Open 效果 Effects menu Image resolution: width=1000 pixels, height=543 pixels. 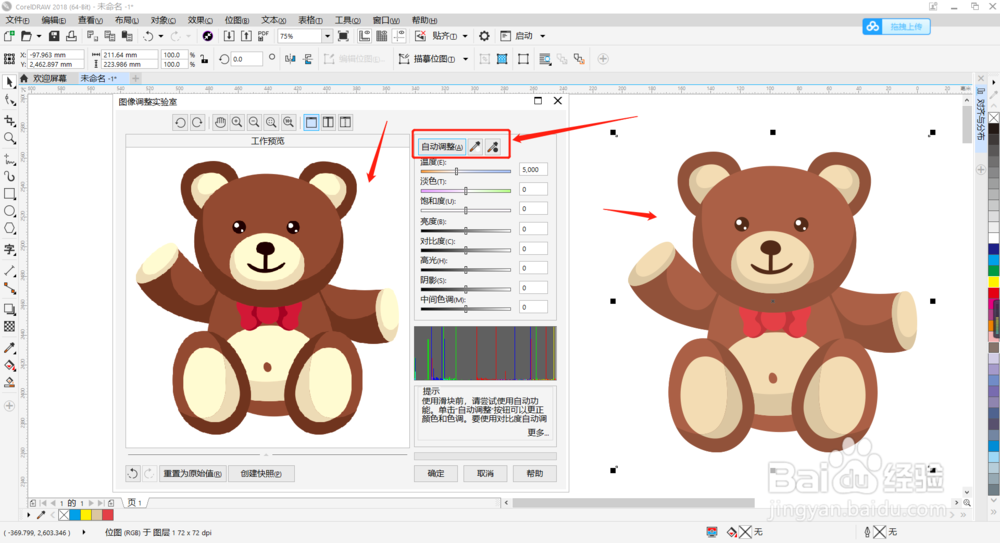click(x=200, y=20)
